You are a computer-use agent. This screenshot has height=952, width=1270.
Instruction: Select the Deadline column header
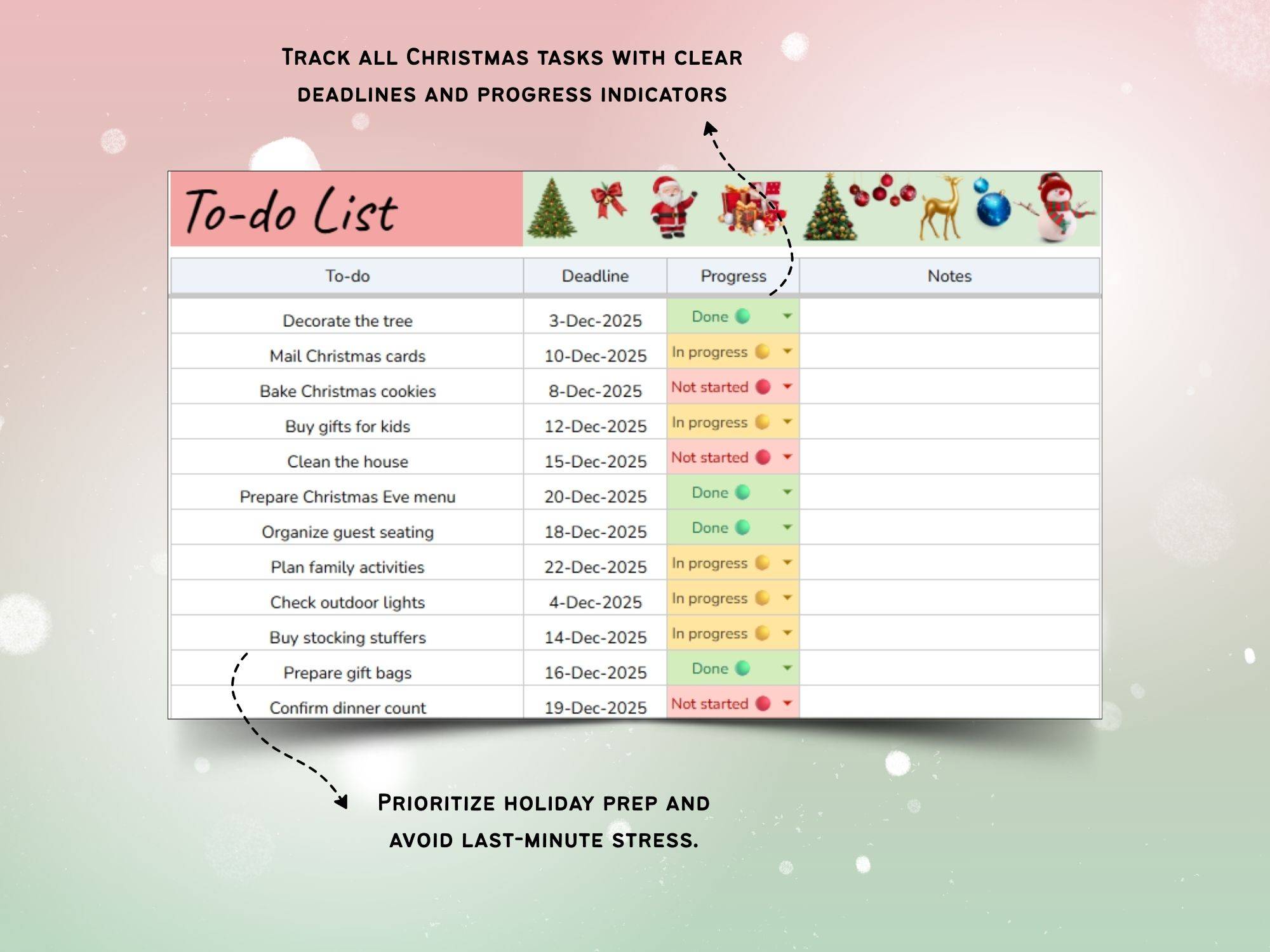(x=595, y=276)
